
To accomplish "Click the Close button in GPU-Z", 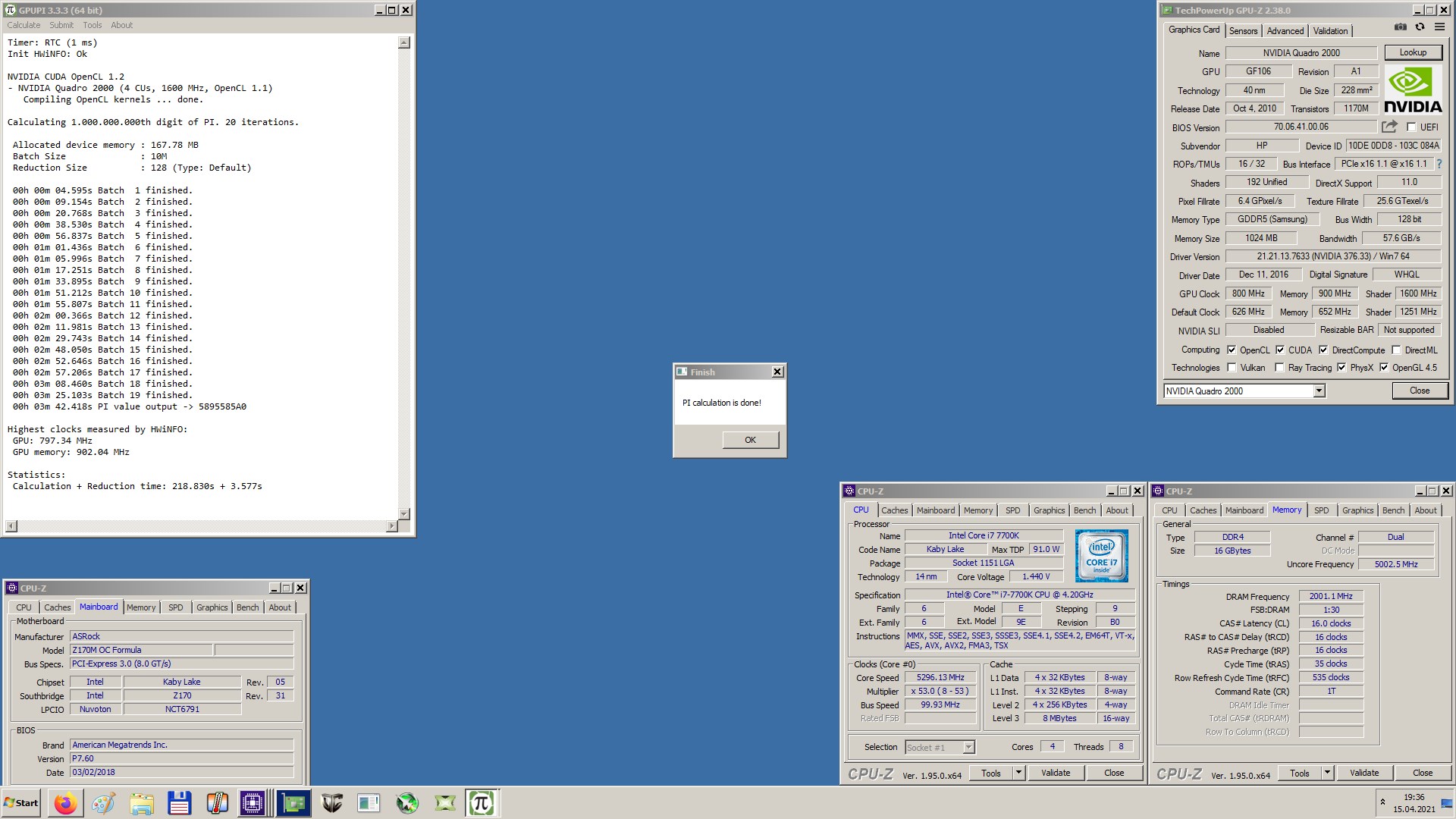I will point(1420,391).
